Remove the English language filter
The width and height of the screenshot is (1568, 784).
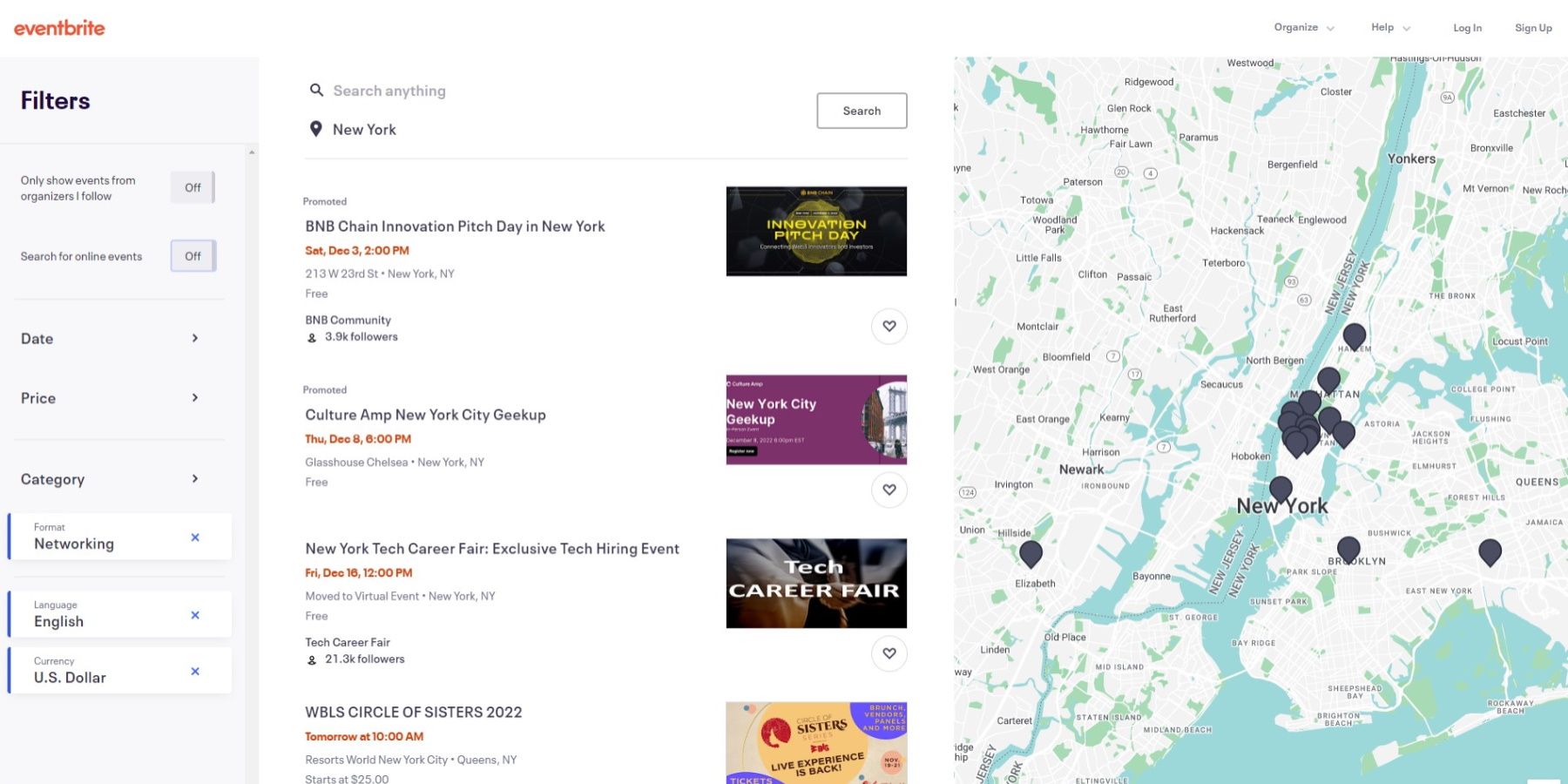195,615
